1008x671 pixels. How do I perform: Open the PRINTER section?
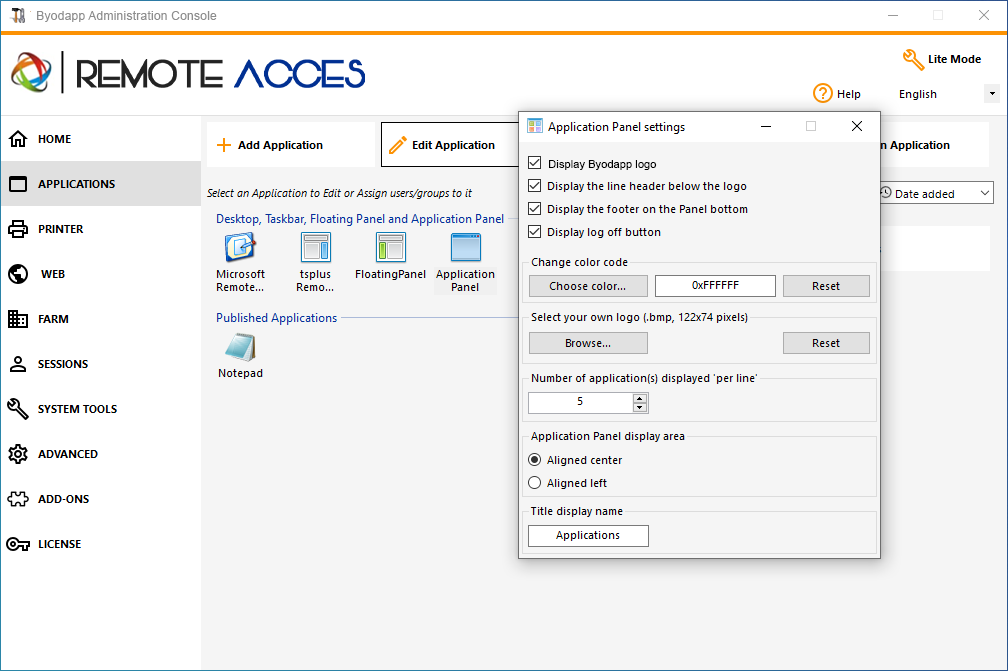pos(101,229)
